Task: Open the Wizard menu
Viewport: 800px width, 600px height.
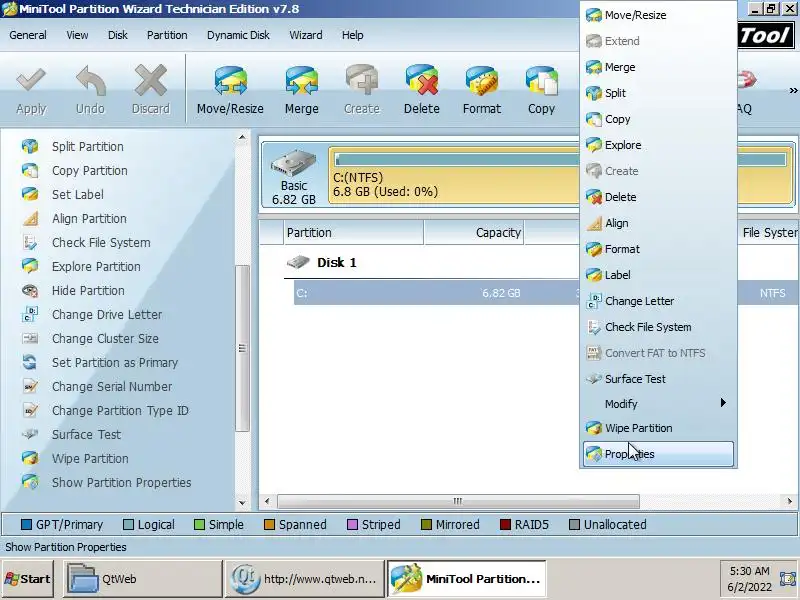Action: click(x=306, y=35)
